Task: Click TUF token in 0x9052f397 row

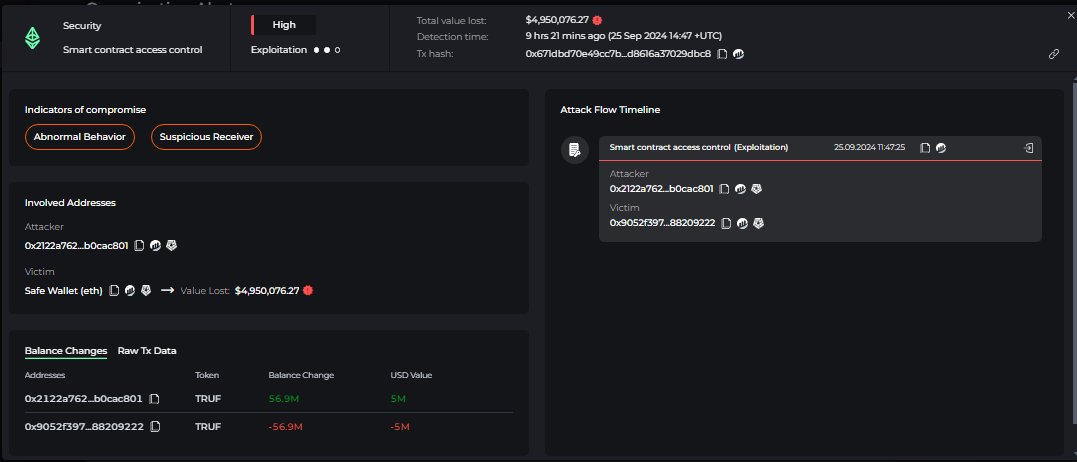Action: tap(208, 426)
